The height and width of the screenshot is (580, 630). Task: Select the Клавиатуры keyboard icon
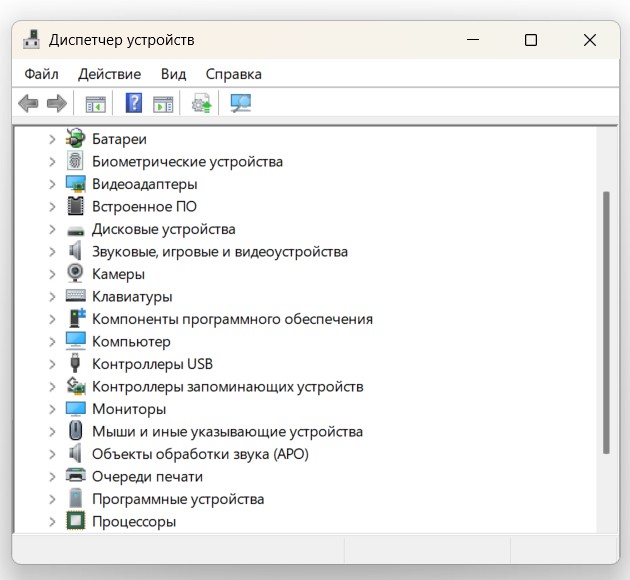pos(76,296)
